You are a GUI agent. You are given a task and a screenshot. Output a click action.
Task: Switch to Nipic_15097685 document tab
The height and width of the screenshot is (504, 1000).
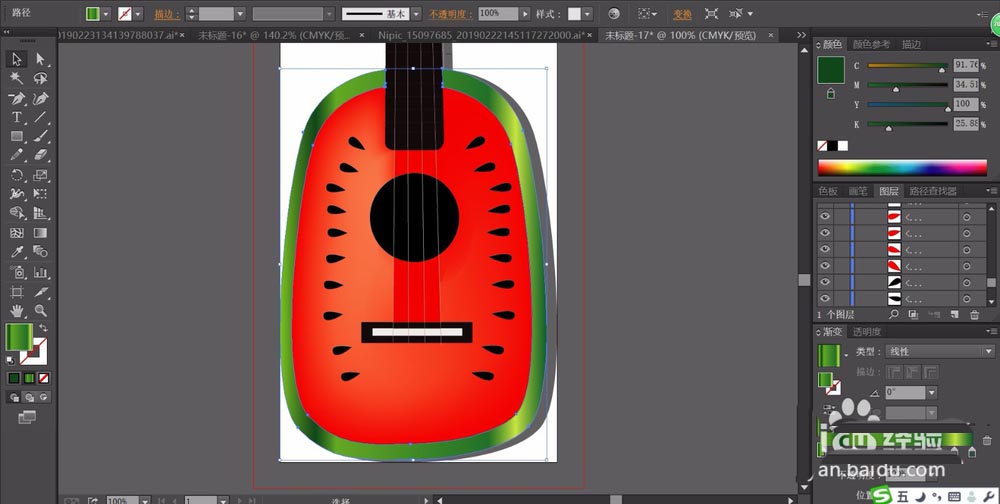[x=482, y=35]
